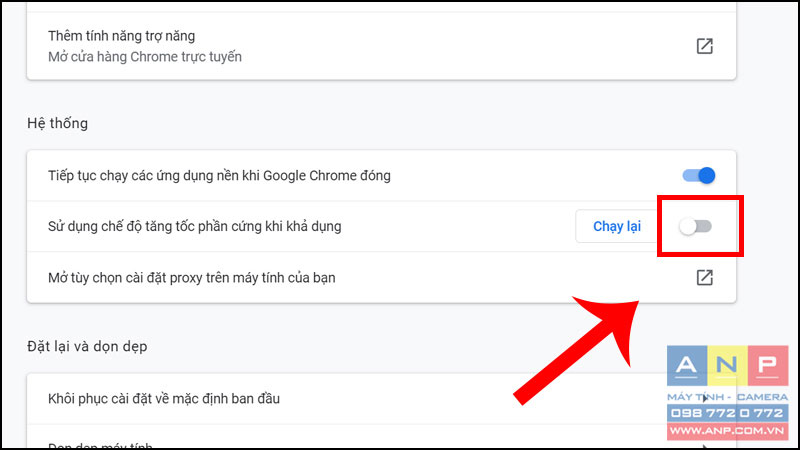Click the 098 772 0 772 phone banner
Viewport: 800px width, 450px height.
[x=727, y=413]
